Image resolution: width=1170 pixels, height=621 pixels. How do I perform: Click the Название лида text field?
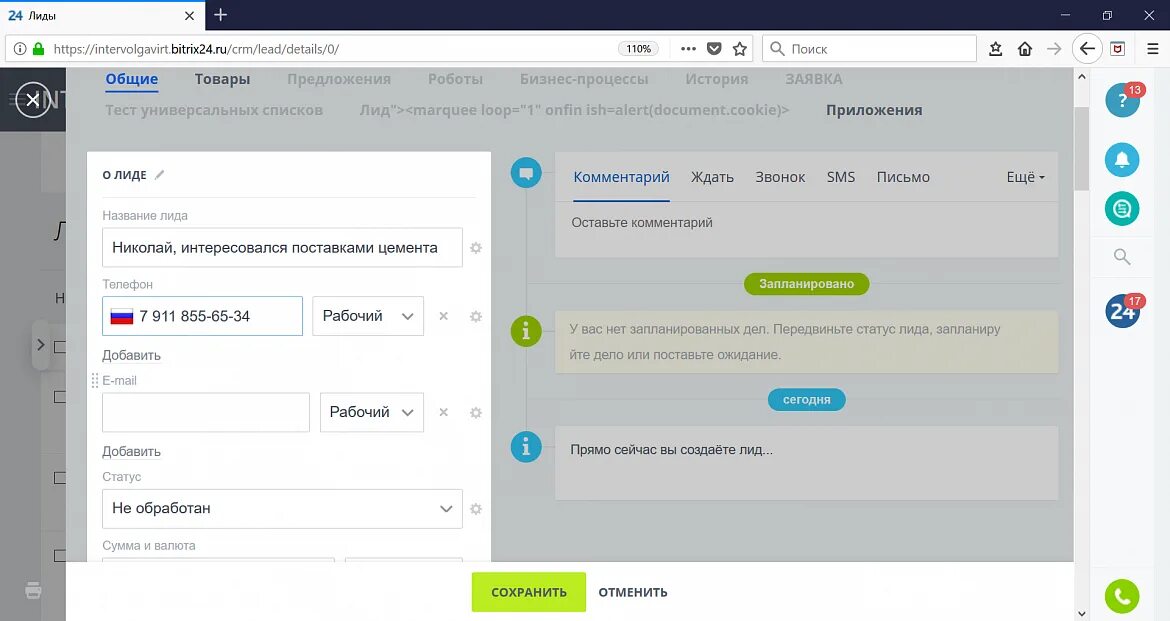(x=282, y=247)
